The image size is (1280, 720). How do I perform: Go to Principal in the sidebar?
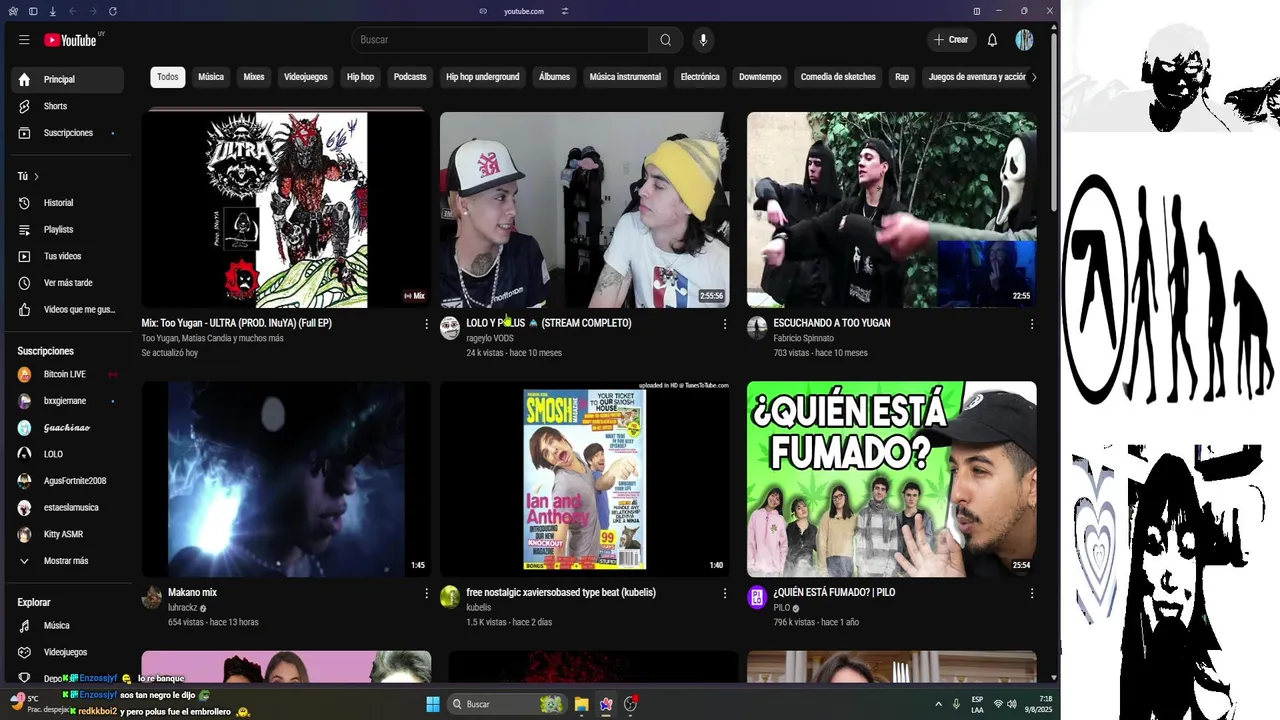click(68, 79)
